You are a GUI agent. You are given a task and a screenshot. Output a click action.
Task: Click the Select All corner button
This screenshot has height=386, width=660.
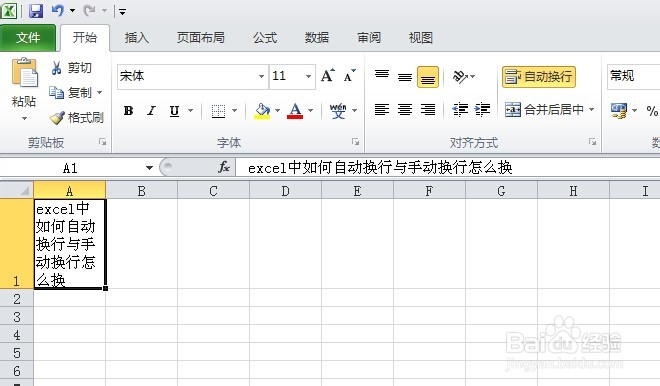[17, 190]
